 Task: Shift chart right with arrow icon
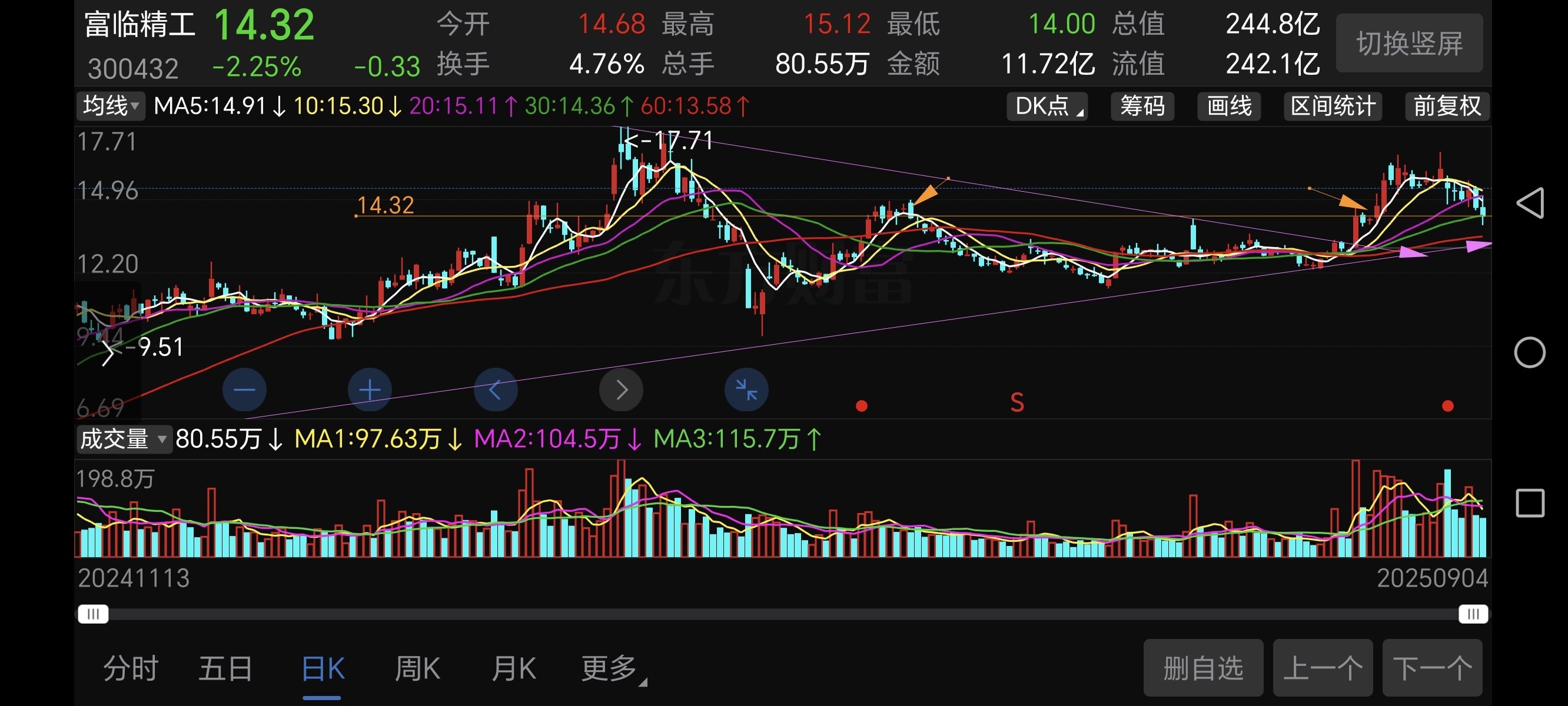click(x=621, y=389)
